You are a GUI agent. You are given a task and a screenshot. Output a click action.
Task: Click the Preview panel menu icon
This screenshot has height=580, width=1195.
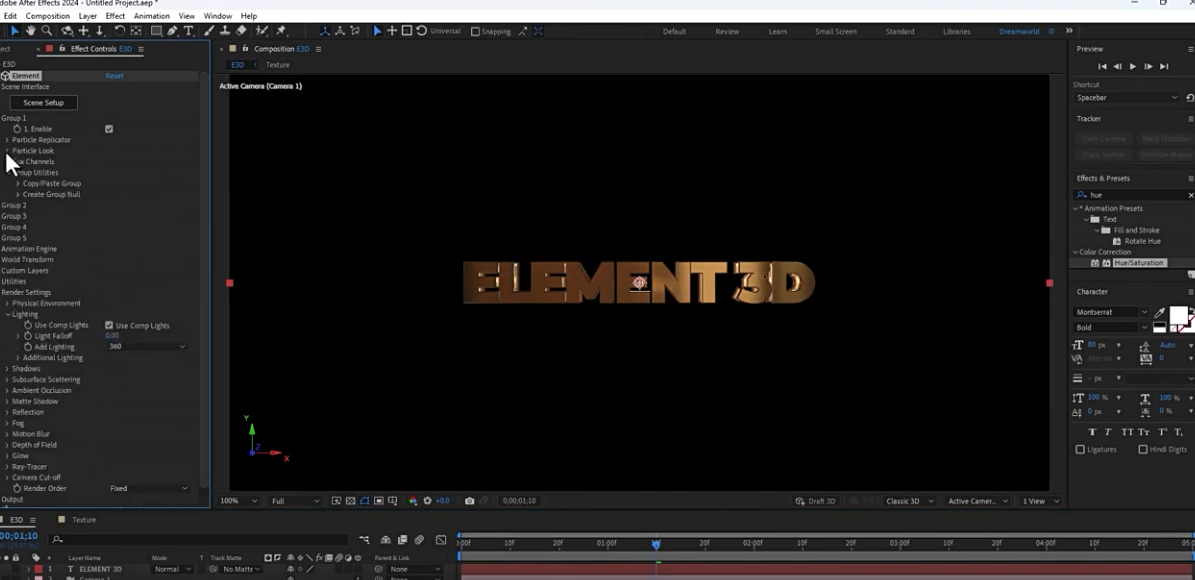click(x=1190, y=49)
